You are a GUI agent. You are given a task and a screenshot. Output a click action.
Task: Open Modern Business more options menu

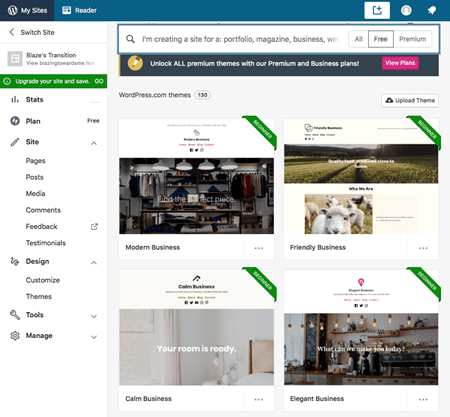click(259, 248)
